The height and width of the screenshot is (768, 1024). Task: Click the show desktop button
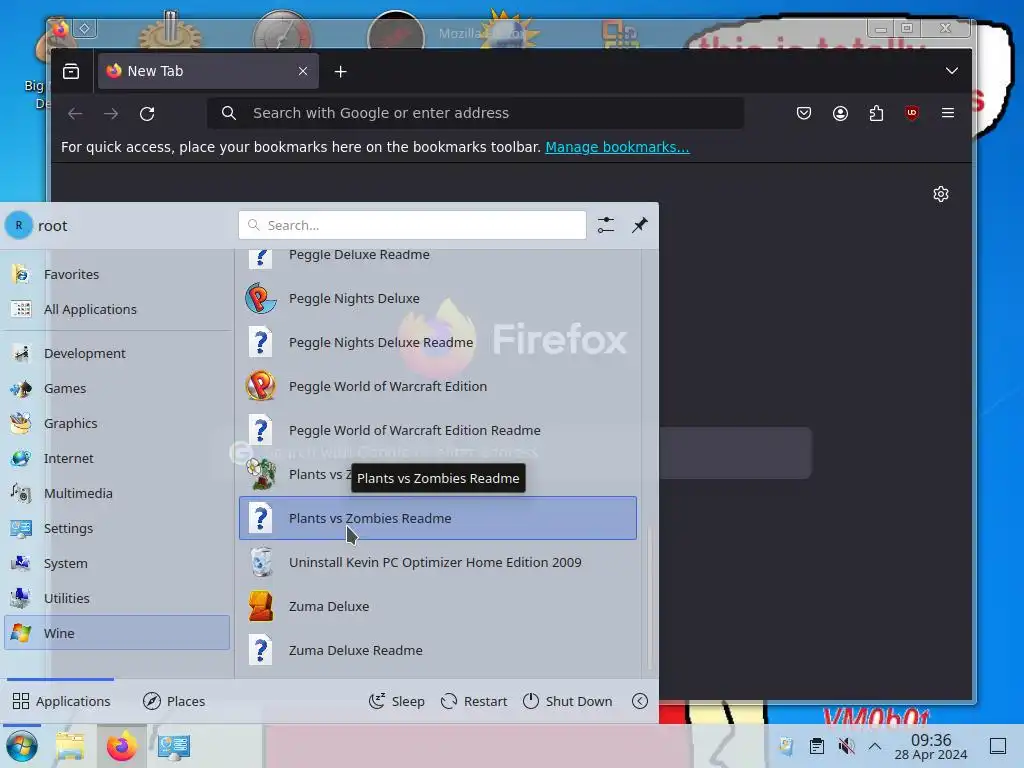tap(998, 746)
